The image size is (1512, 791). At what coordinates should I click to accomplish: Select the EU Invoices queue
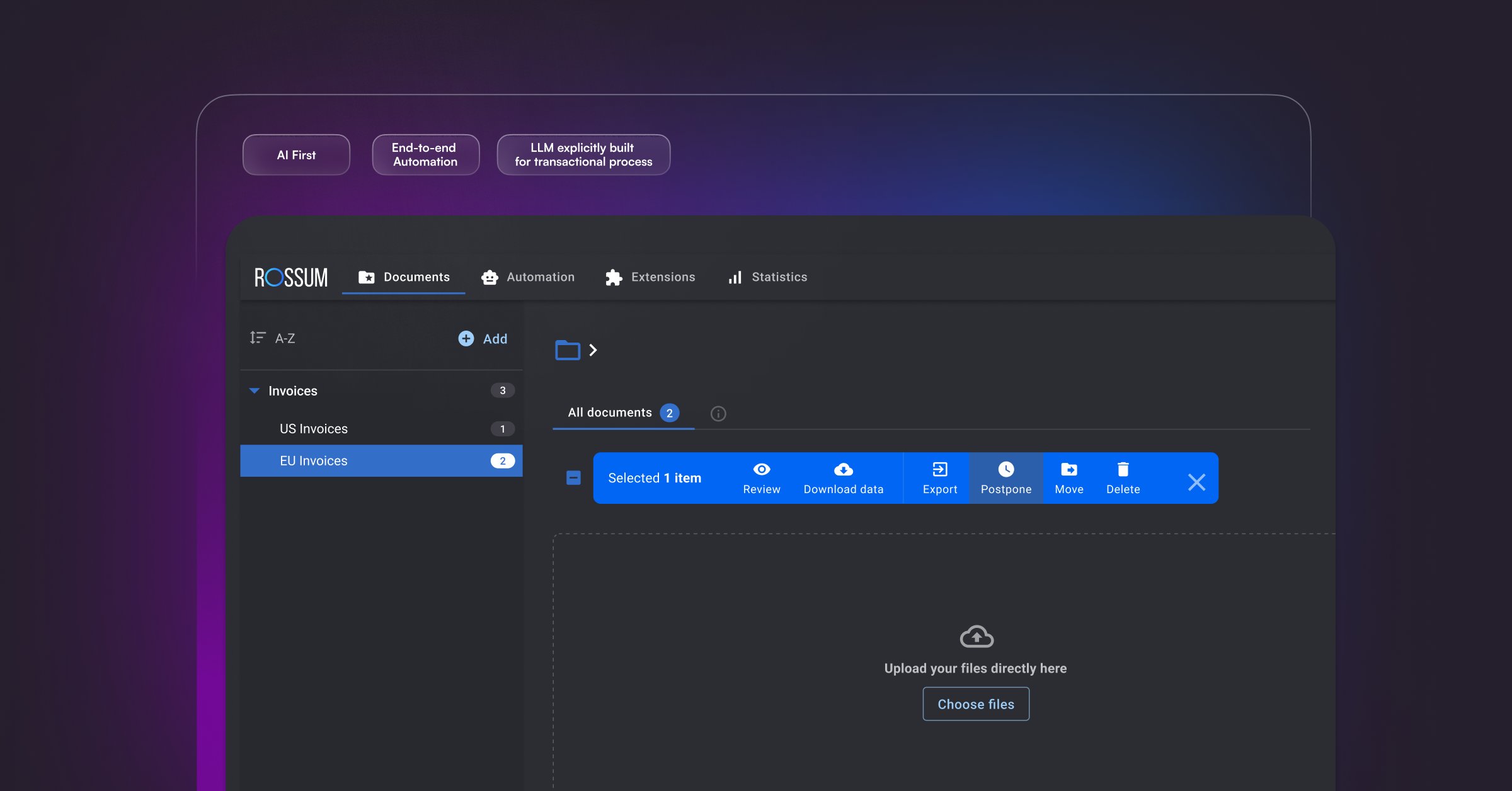313,460
